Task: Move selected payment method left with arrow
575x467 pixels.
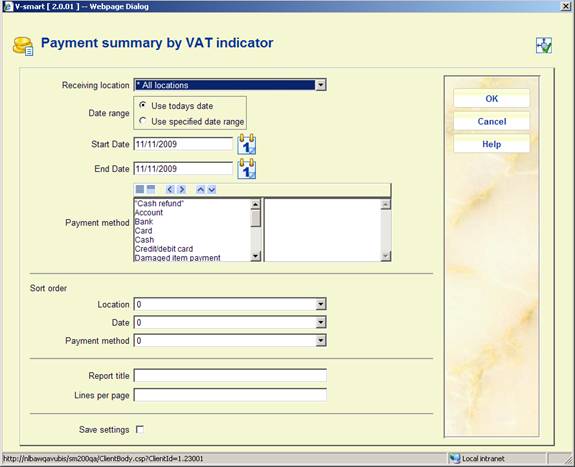Action: pyautogui.click(x=170, y=189)
